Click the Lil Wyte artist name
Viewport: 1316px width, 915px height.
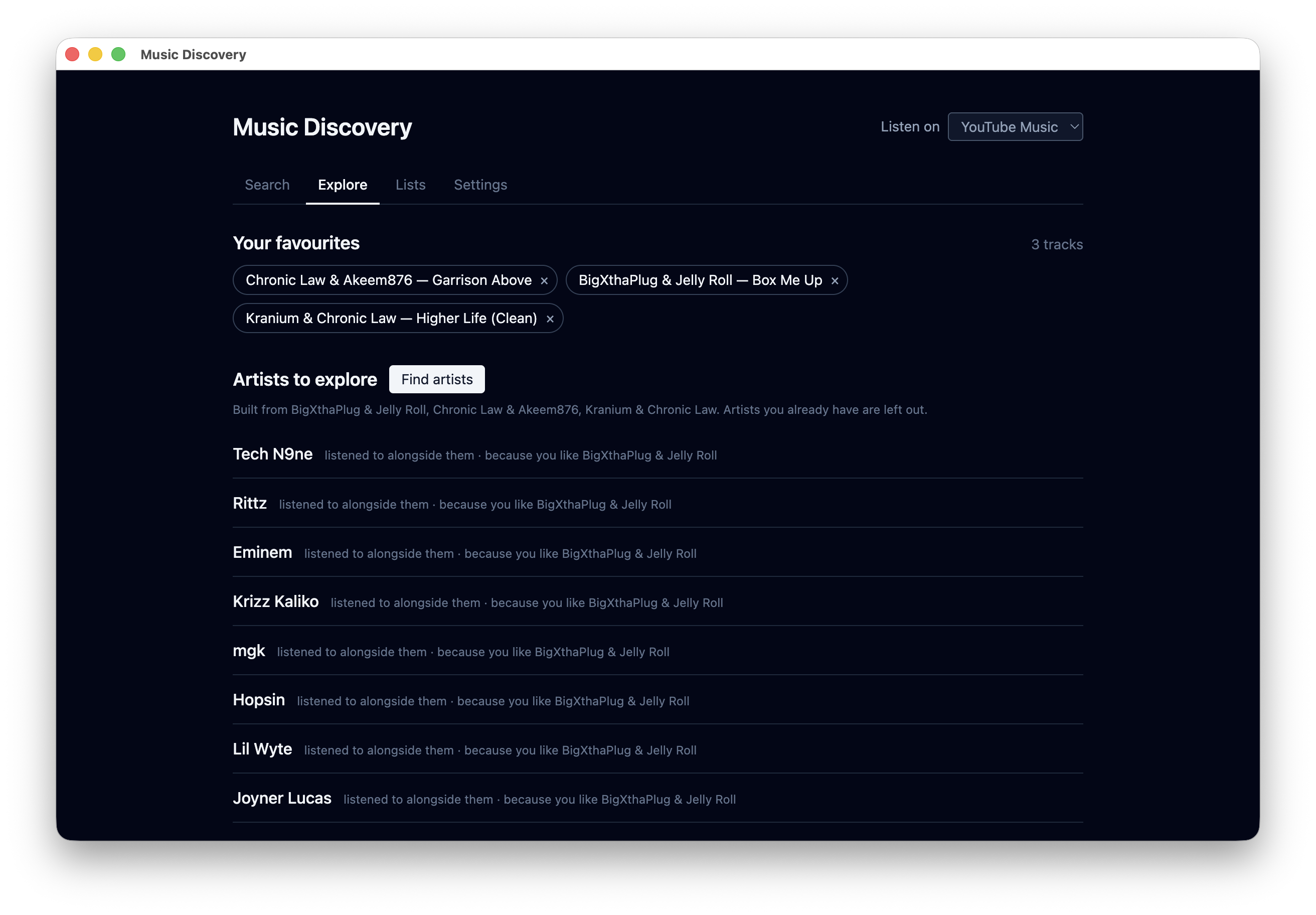[262, 749]
